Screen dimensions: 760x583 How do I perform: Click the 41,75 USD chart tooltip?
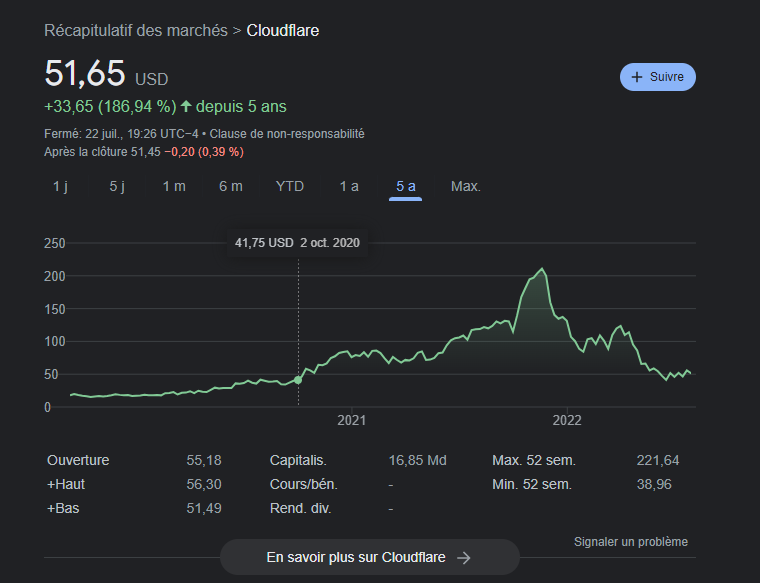coord(297,243)
